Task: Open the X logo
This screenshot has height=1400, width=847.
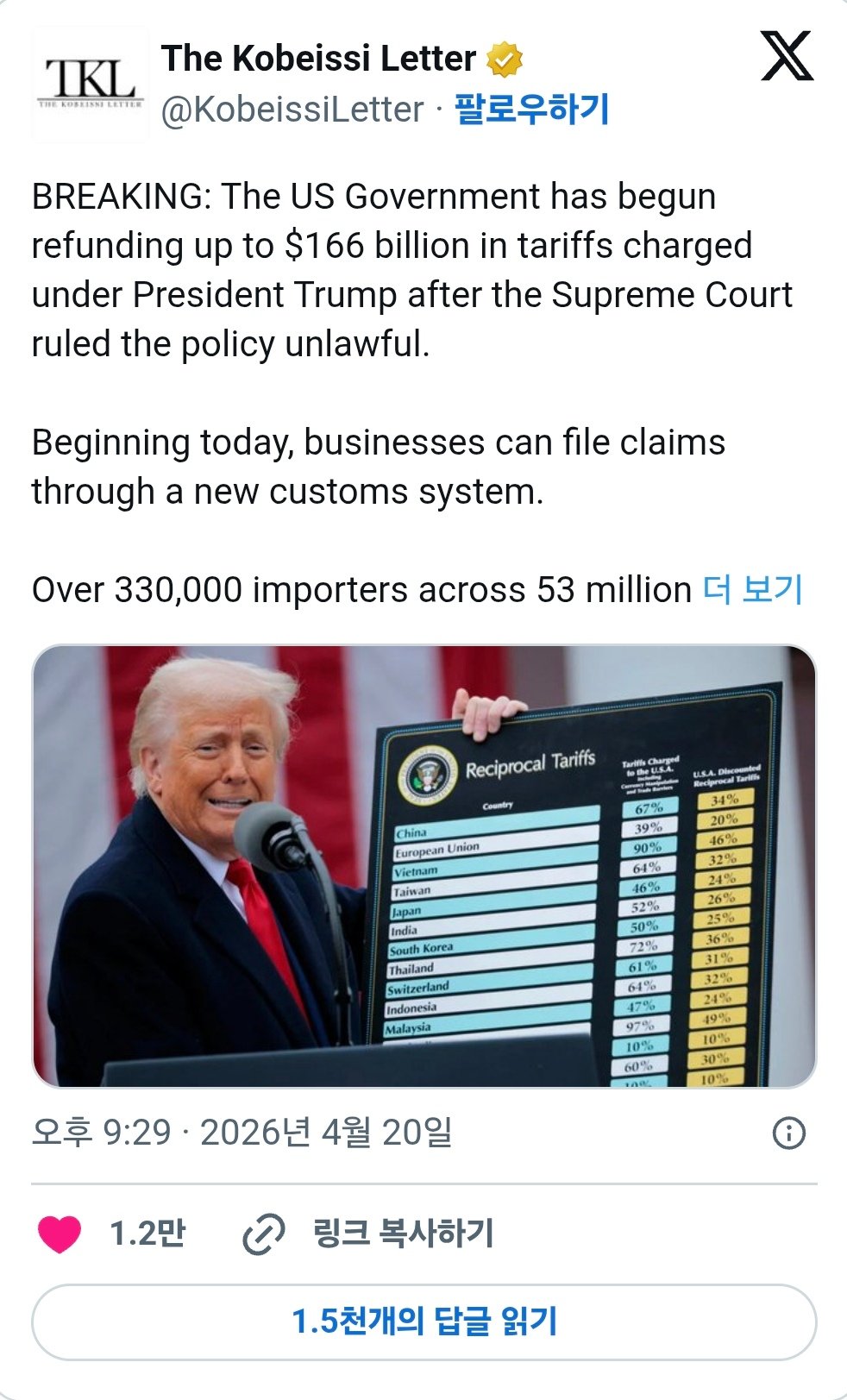Action: pyautogui.click(x=787, y=57)
